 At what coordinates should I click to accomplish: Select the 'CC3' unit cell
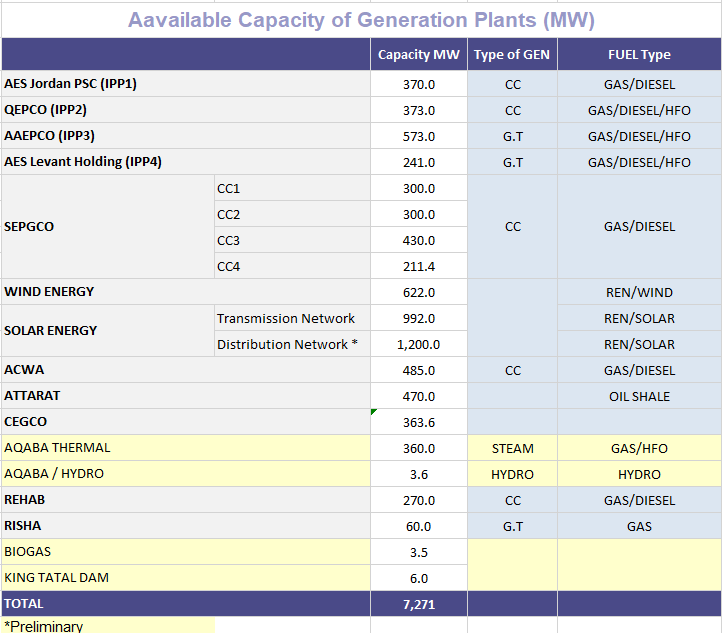click(292, 240)
